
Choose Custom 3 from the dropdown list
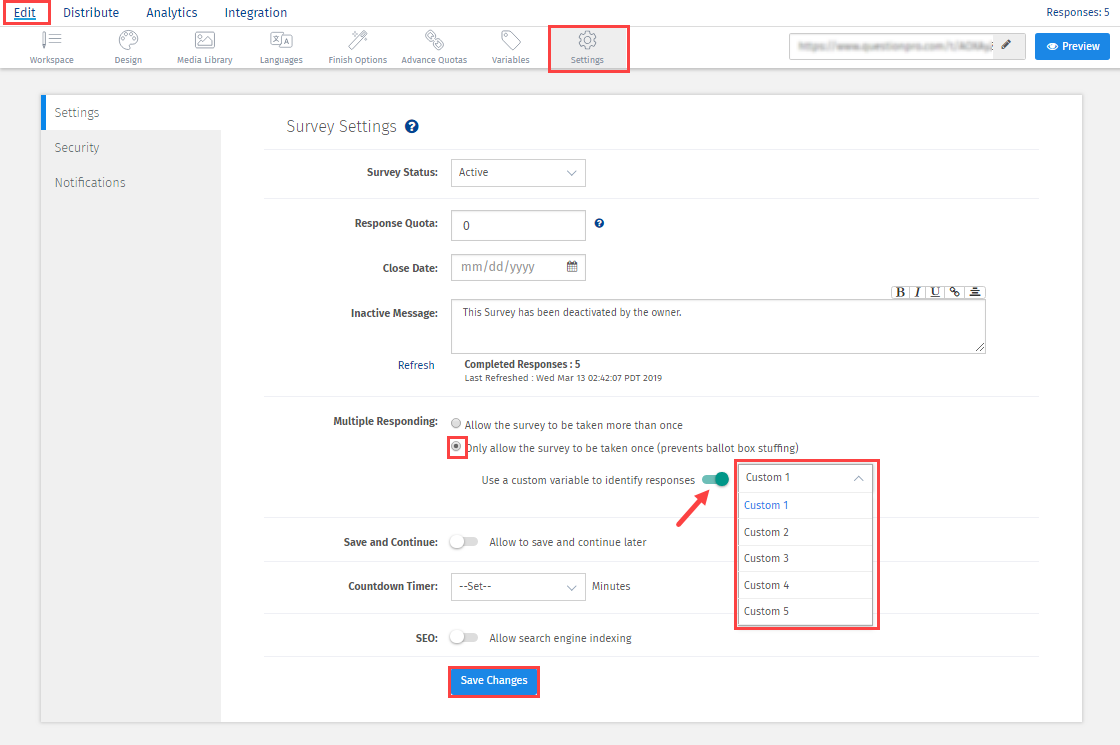(767, 558)
